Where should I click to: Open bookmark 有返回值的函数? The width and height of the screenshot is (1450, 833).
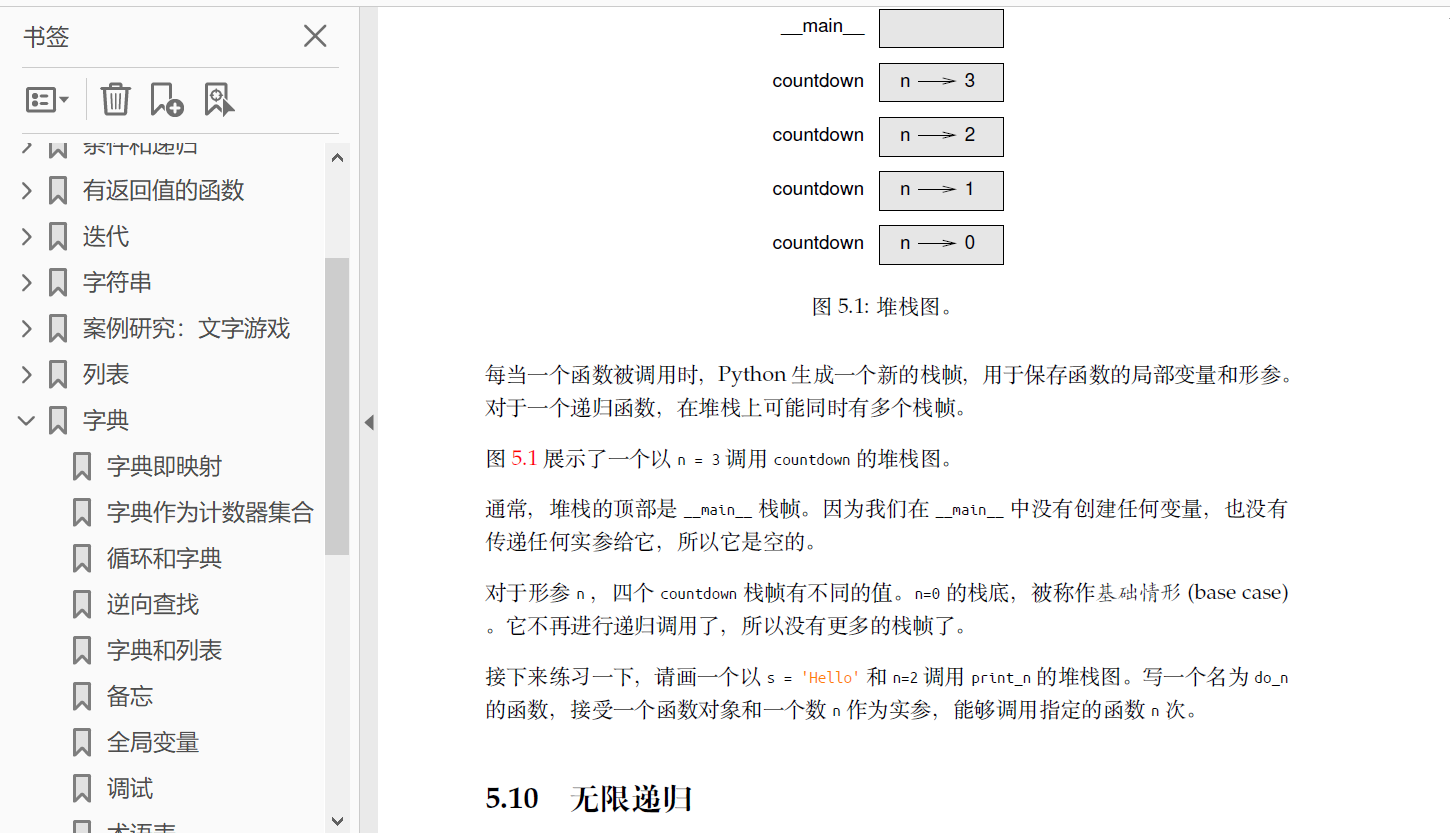click(x=164, y=190)
